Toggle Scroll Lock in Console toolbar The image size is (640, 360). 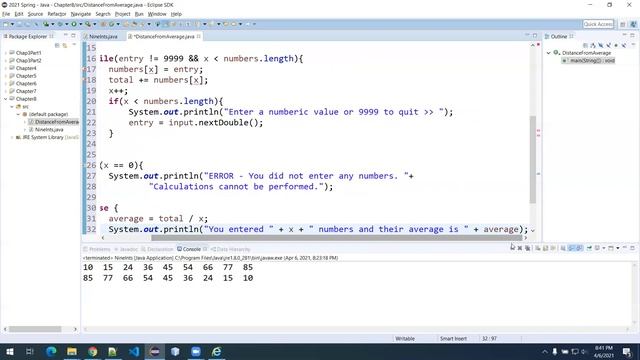coord(545,248)
